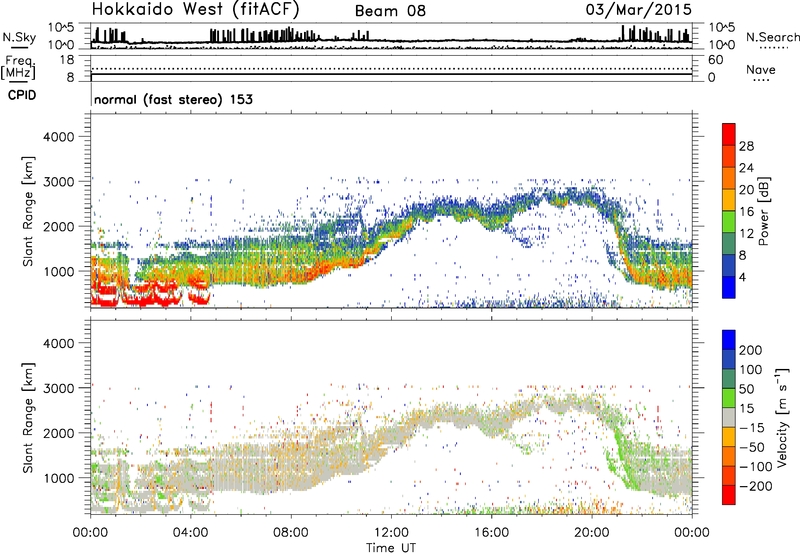Click the 20 label on Power colorbar

pyautogui.click(x=746, y=190)
